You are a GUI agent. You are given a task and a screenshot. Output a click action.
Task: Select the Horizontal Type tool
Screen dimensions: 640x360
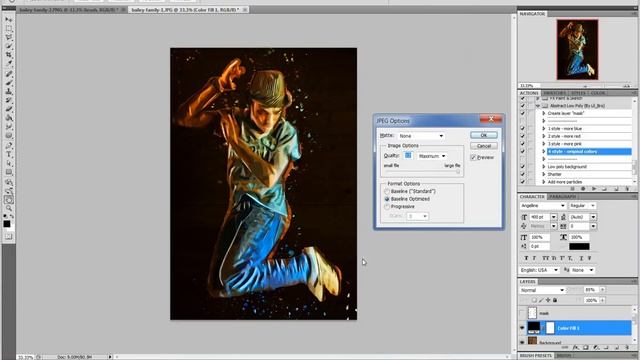[x=9, y=154]
